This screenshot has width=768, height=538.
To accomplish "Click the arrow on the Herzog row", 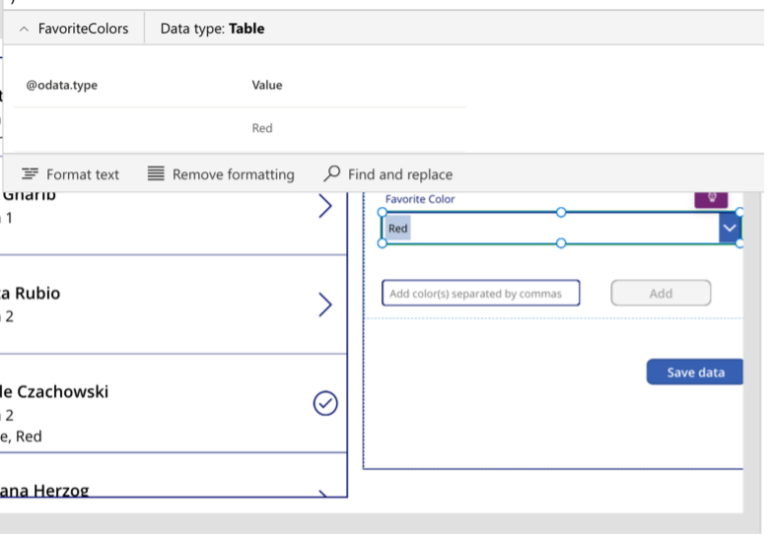I will coord(323,494).
